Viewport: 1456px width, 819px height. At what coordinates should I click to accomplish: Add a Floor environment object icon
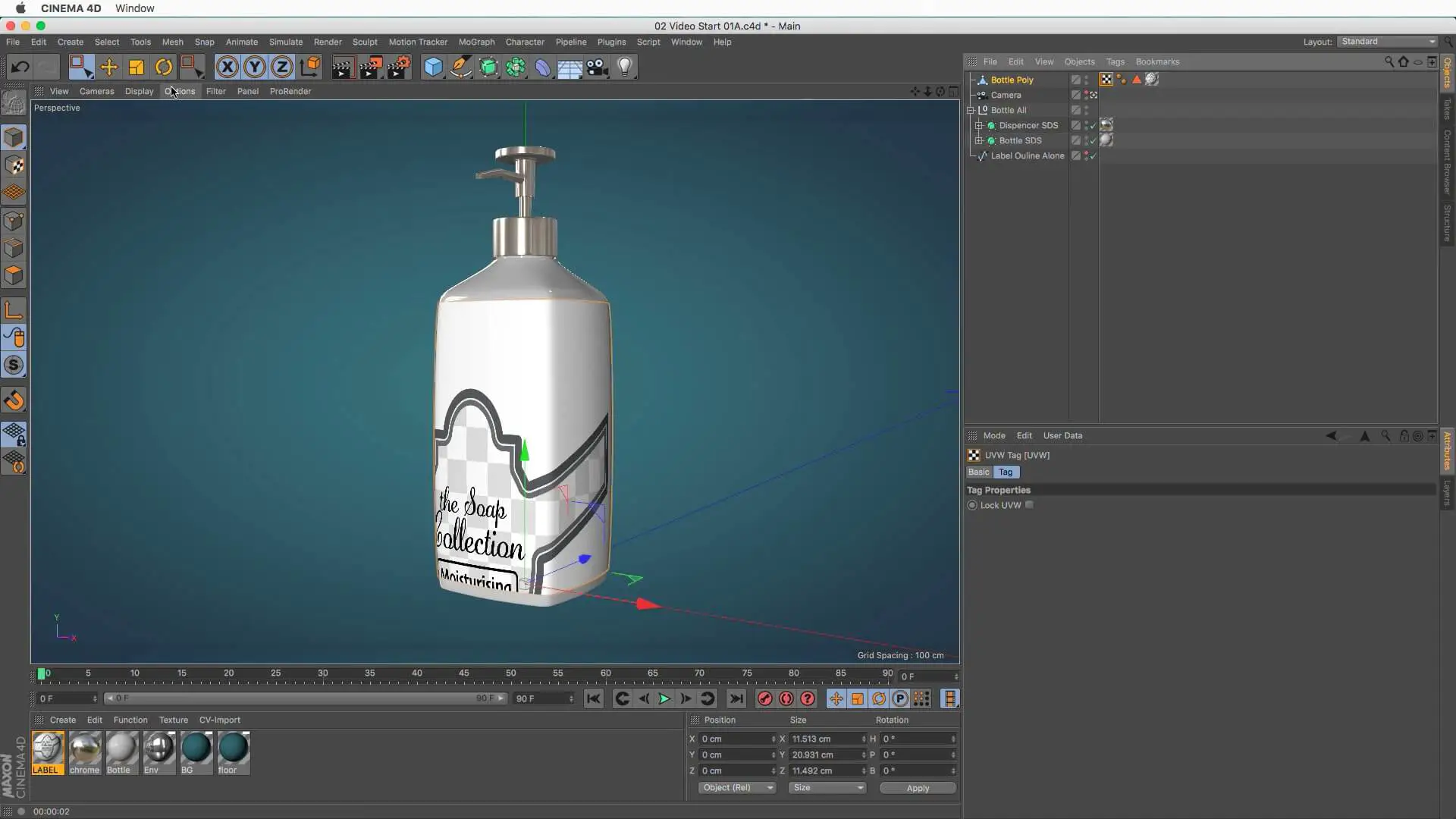[x=570, y=67]
